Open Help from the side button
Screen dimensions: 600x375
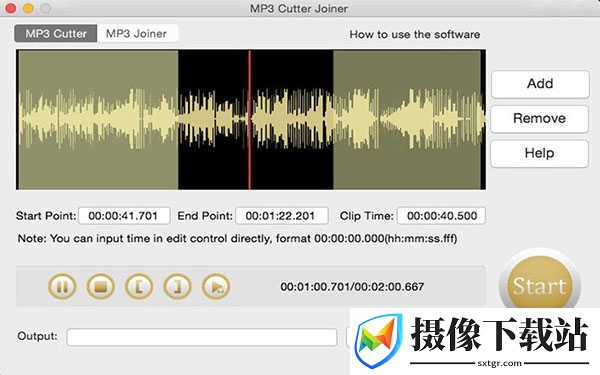pyautogui.click(x=540, y=153)
